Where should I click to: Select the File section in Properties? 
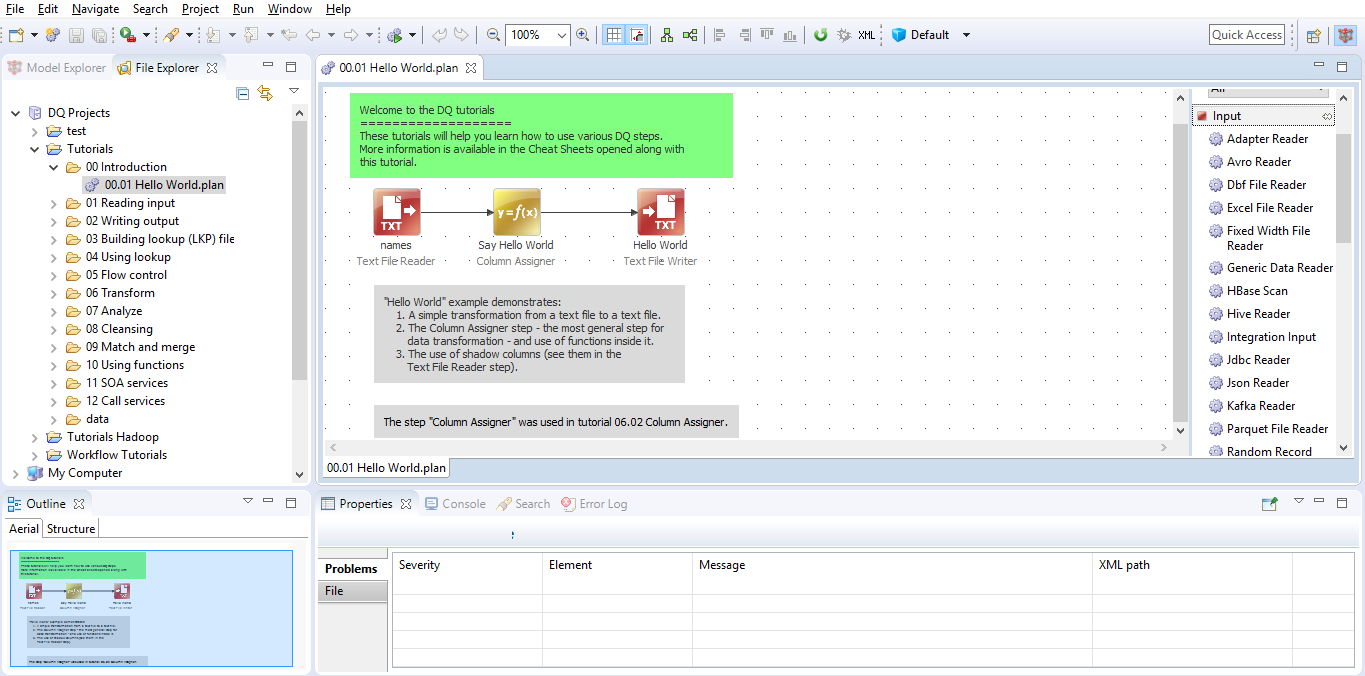point(352,591)
